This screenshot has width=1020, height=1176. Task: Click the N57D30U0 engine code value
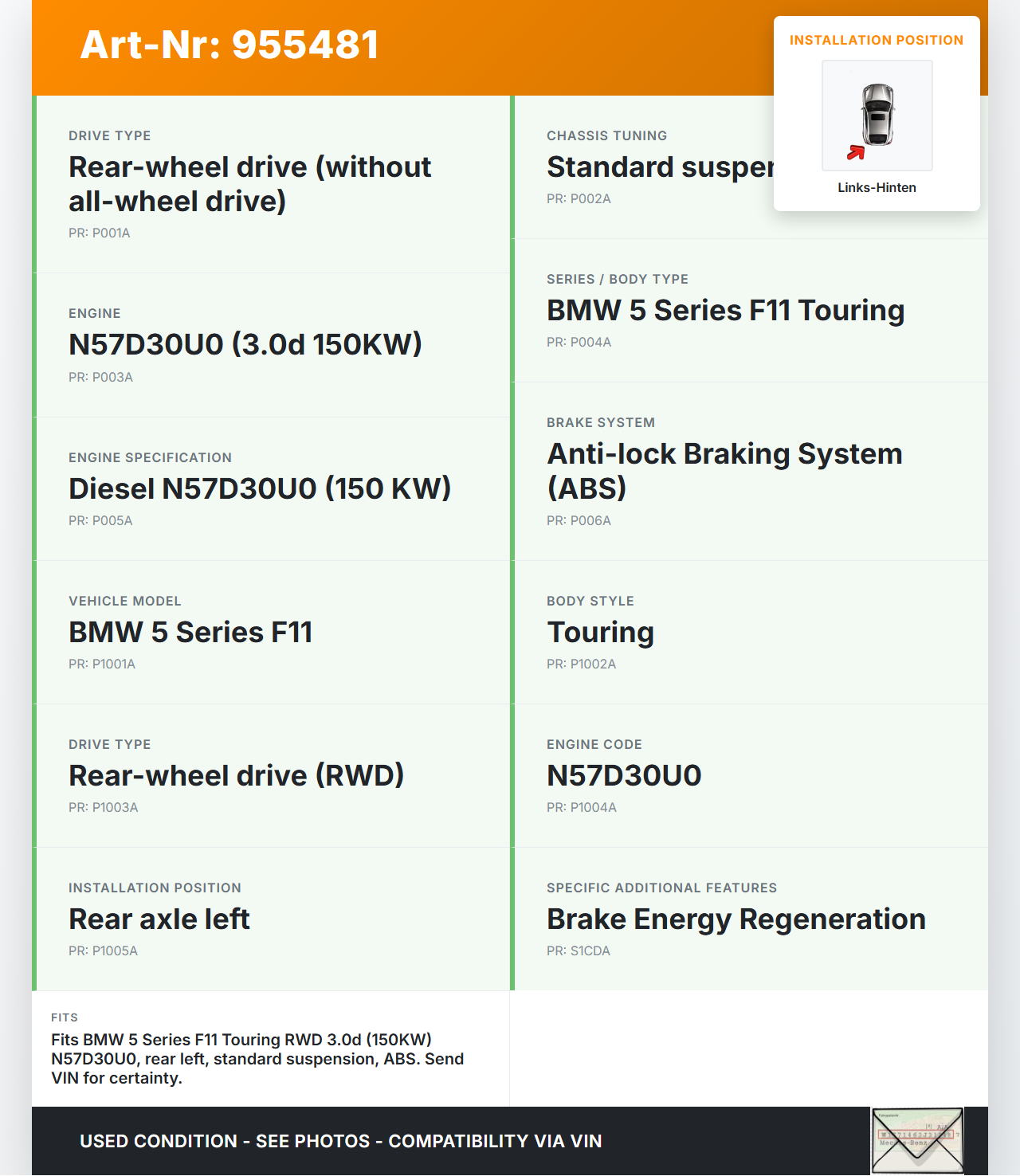click(x=624, y=775)
